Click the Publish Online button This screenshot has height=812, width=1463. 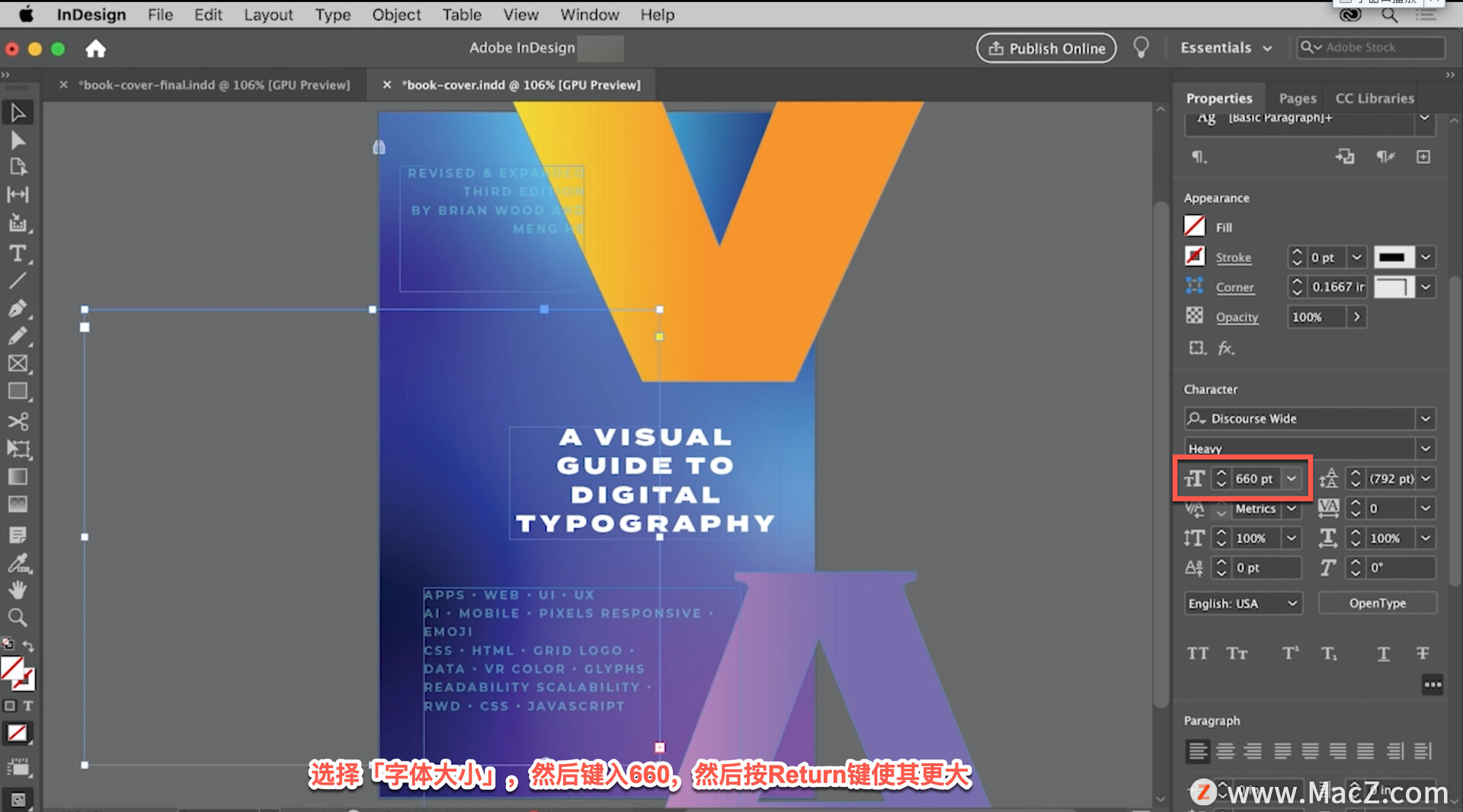click(1046, 48)
